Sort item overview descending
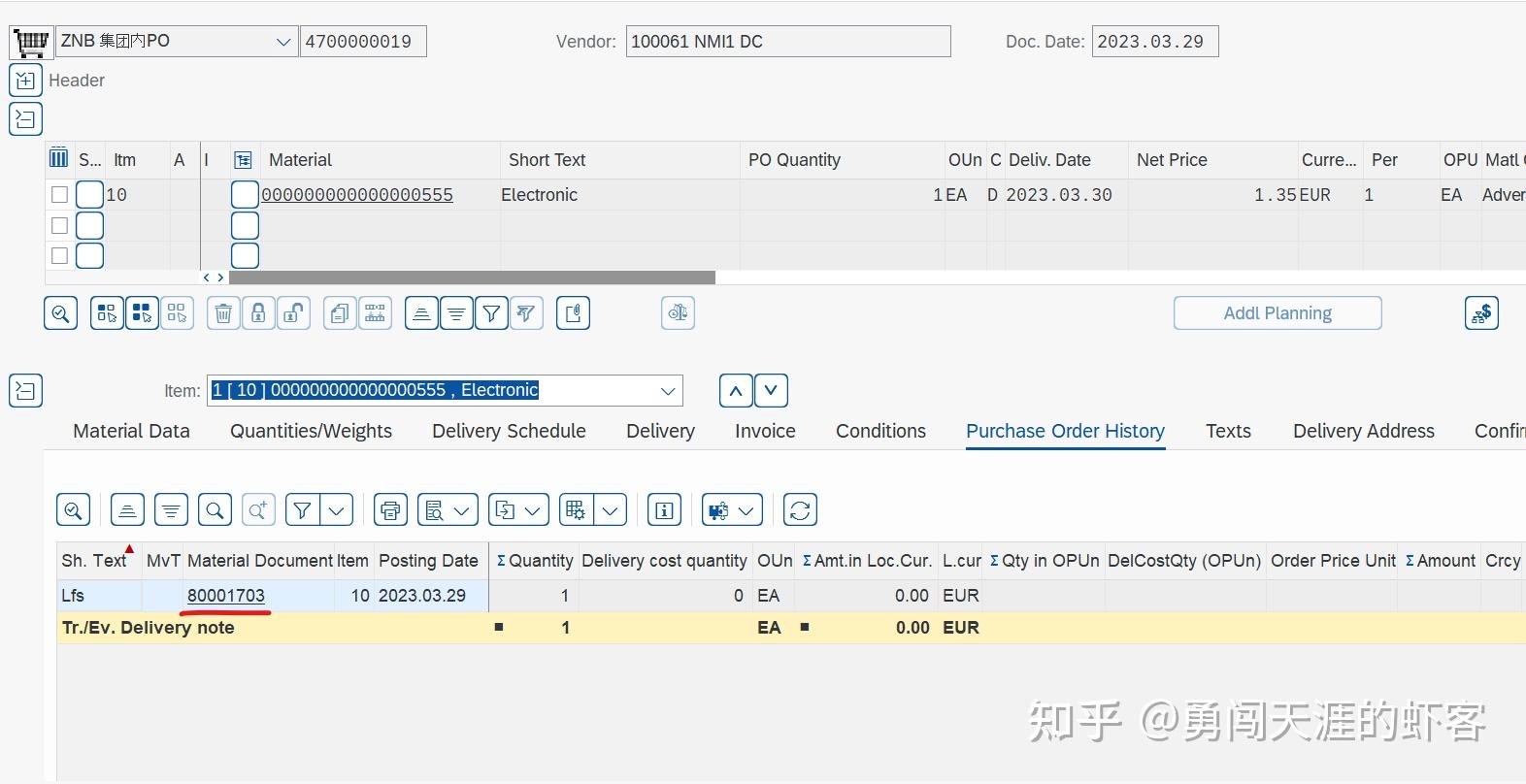Image resolution: width=1526 pixels, height=784 pixels. point(456,313)
